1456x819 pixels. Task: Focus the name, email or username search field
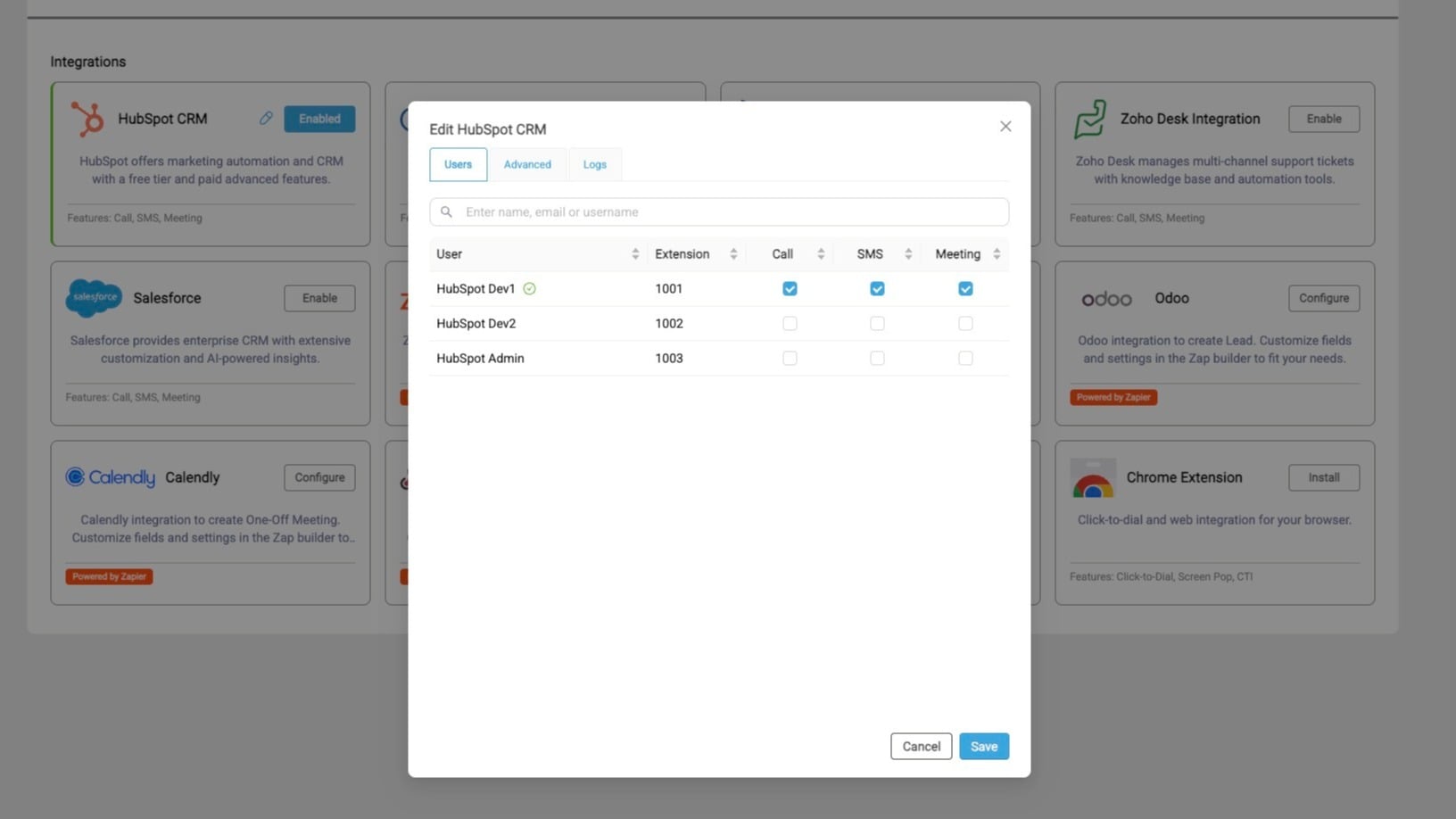pyautogui.click(x=719, y=212)
